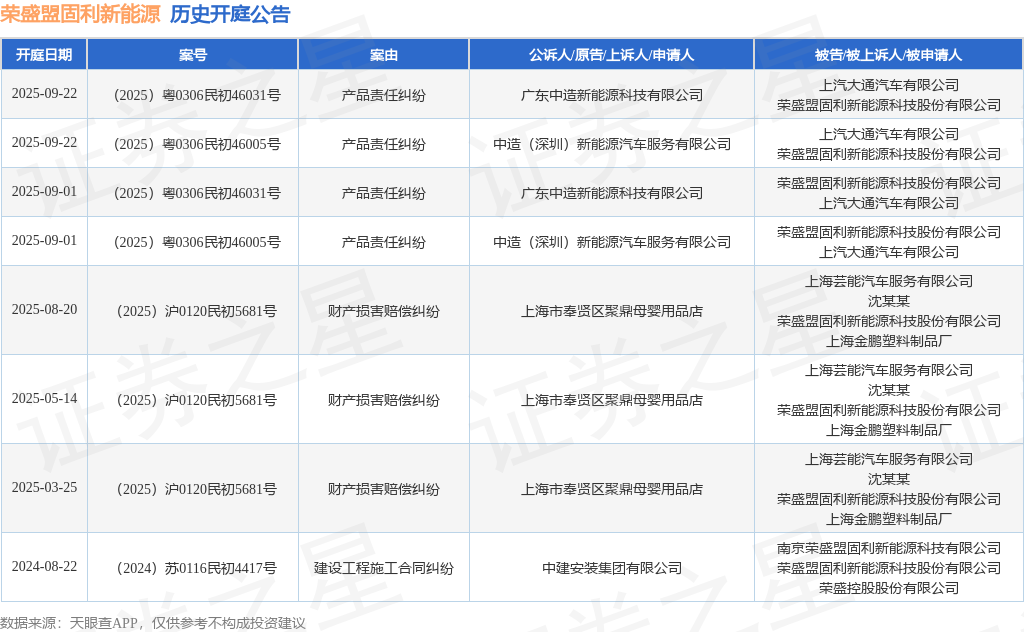Click the 历史开庭公告 heading
Viewport: 1024px width, 632px height.
(230, 14)
